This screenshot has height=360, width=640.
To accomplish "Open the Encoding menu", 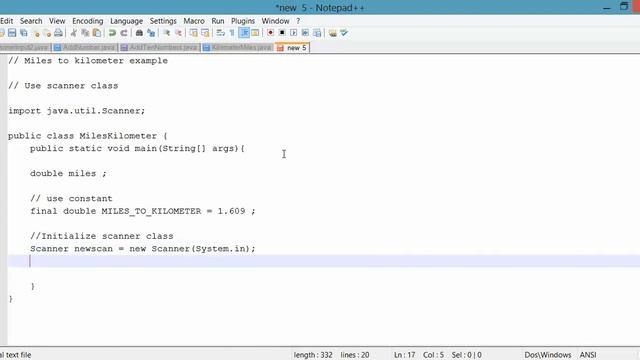I will click(x=88, y=21).
